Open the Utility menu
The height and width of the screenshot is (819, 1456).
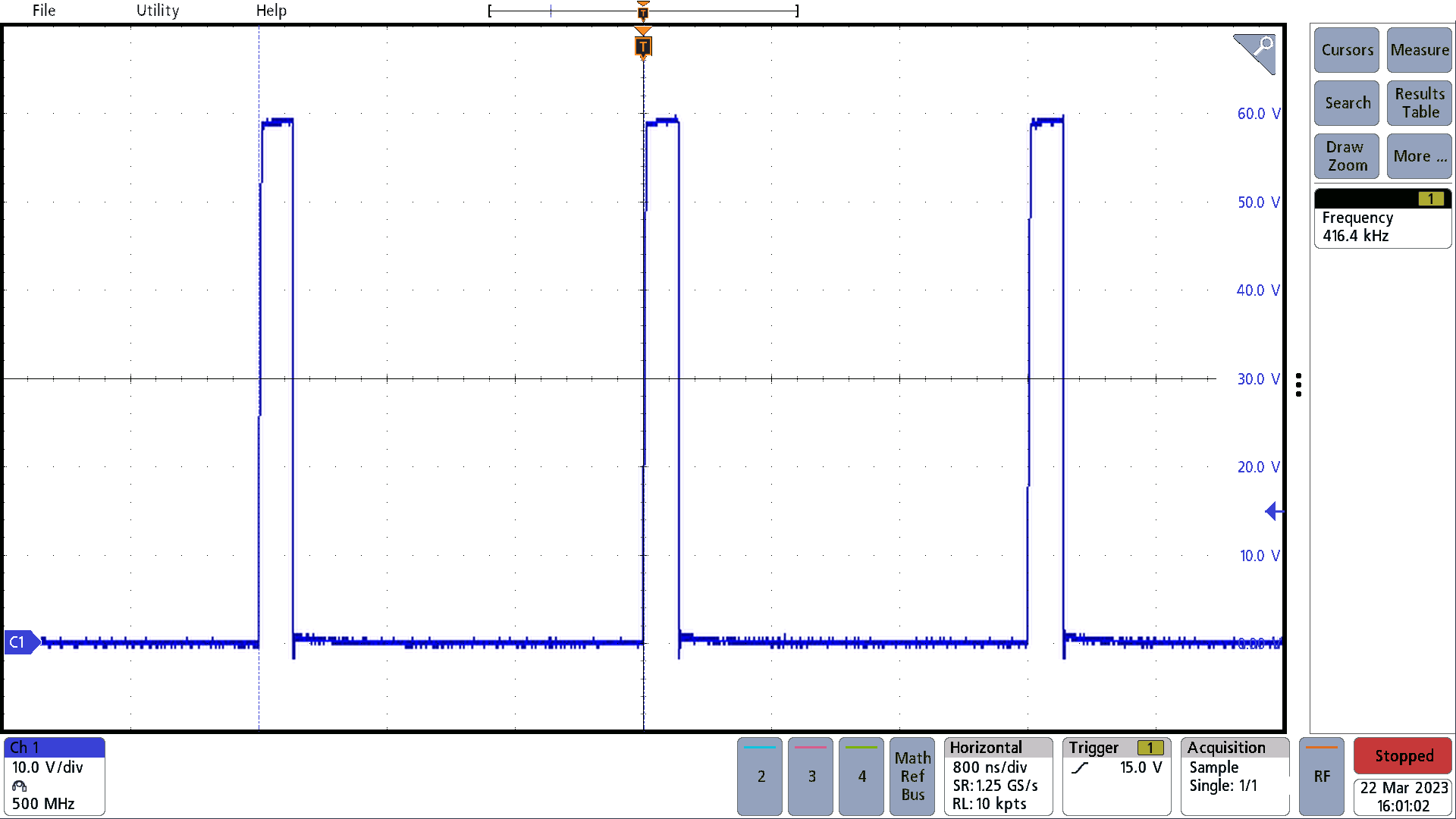pyautogui.click(x=158, y=11)
